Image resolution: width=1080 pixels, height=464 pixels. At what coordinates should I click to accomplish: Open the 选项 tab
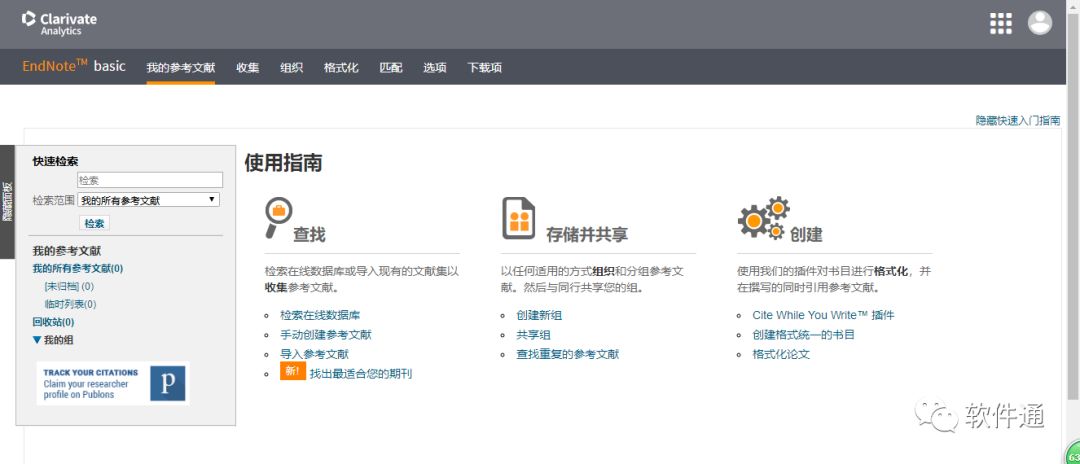tap(435, 67)
